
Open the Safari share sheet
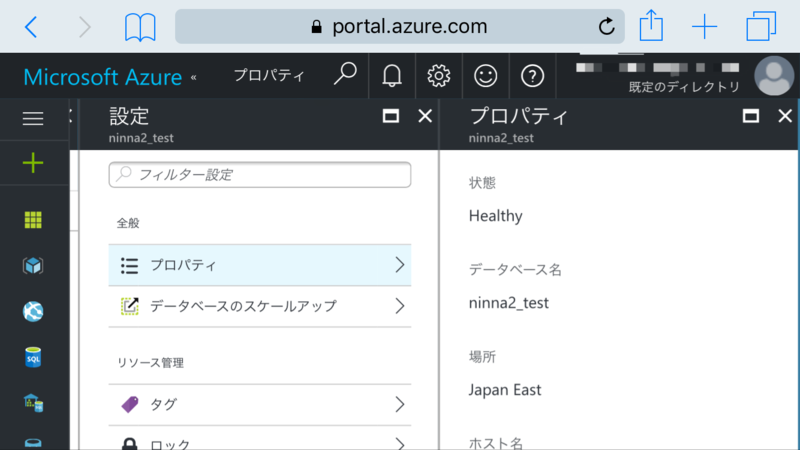(652, 26)
